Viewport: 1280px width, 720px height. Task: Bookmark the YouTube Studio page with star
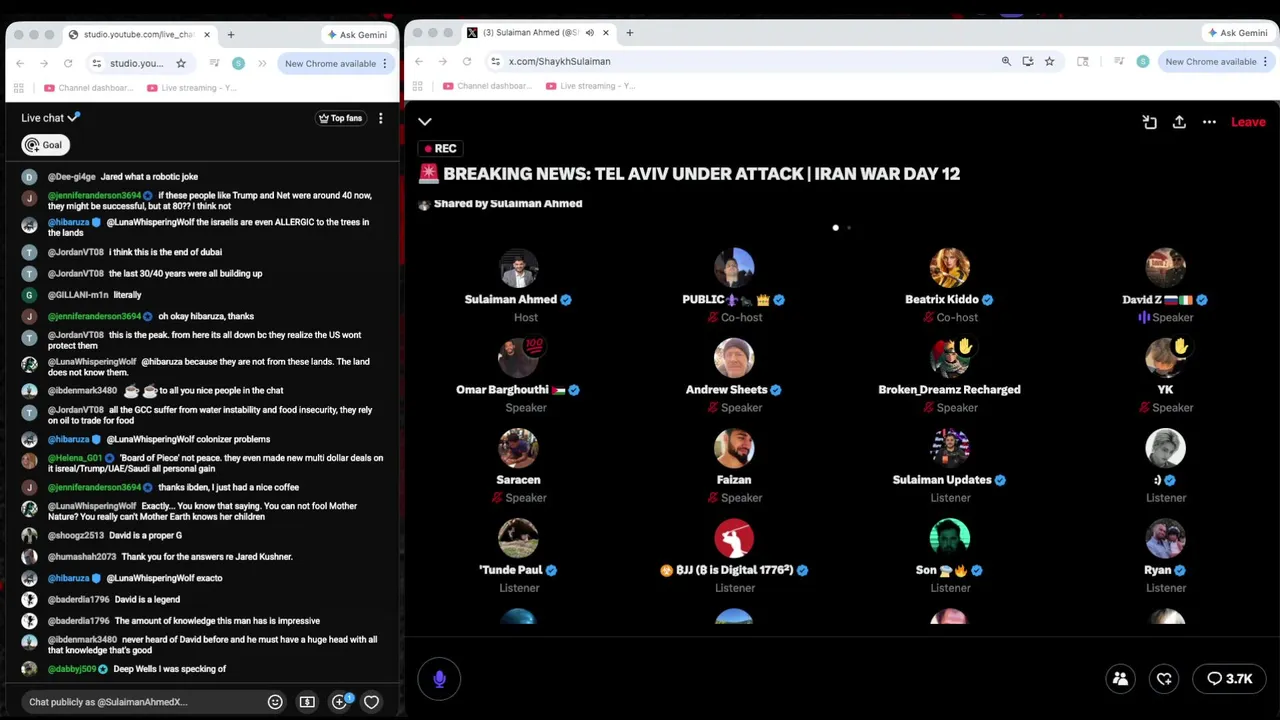tap(181, 64)
